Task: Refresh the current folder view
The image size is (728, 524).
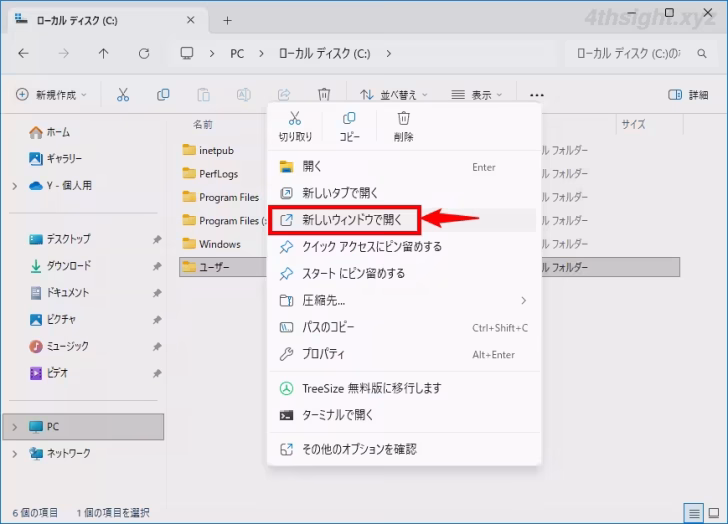Action: (144, 54)
